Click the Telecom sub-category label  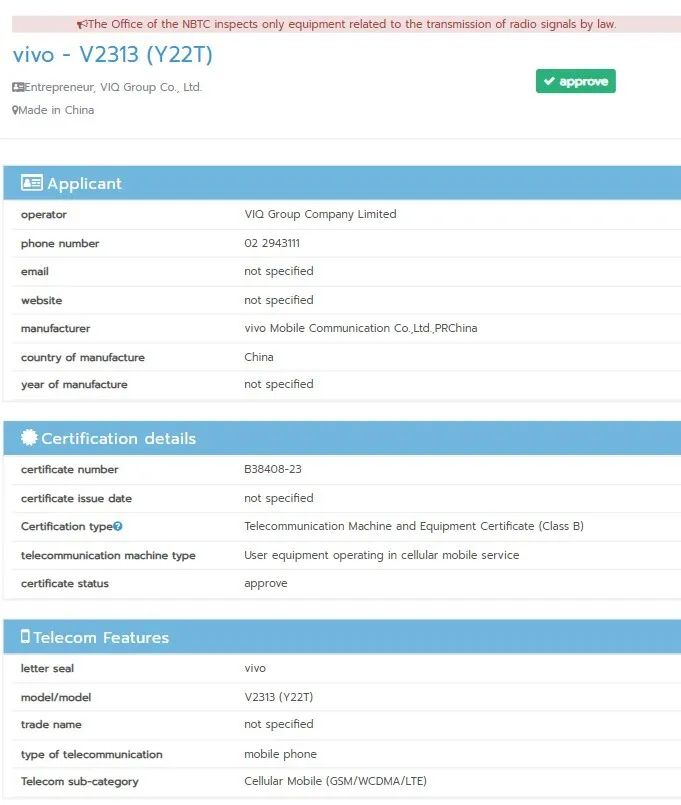(x=80, y=781)
